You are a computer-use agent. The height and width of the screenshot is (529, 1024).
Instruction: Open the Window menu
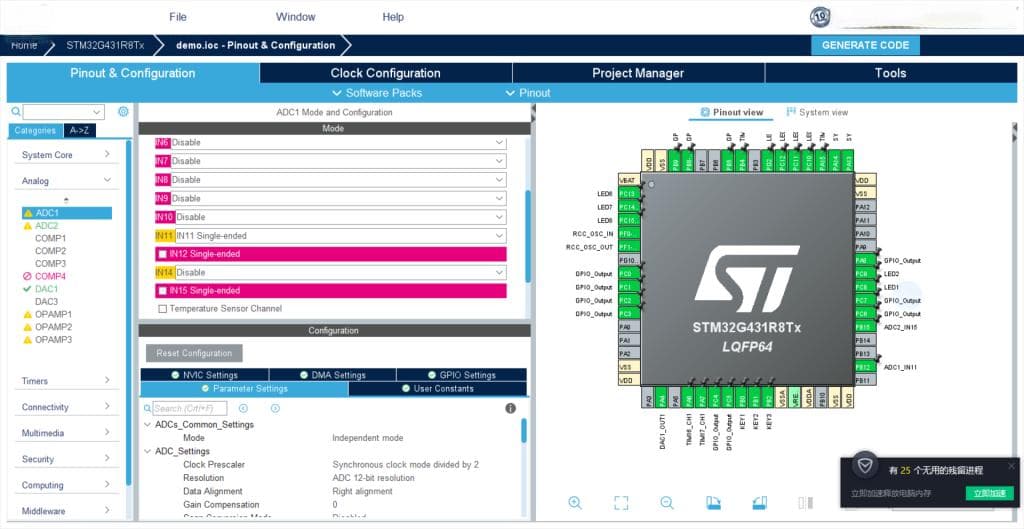tap(295, 17)
